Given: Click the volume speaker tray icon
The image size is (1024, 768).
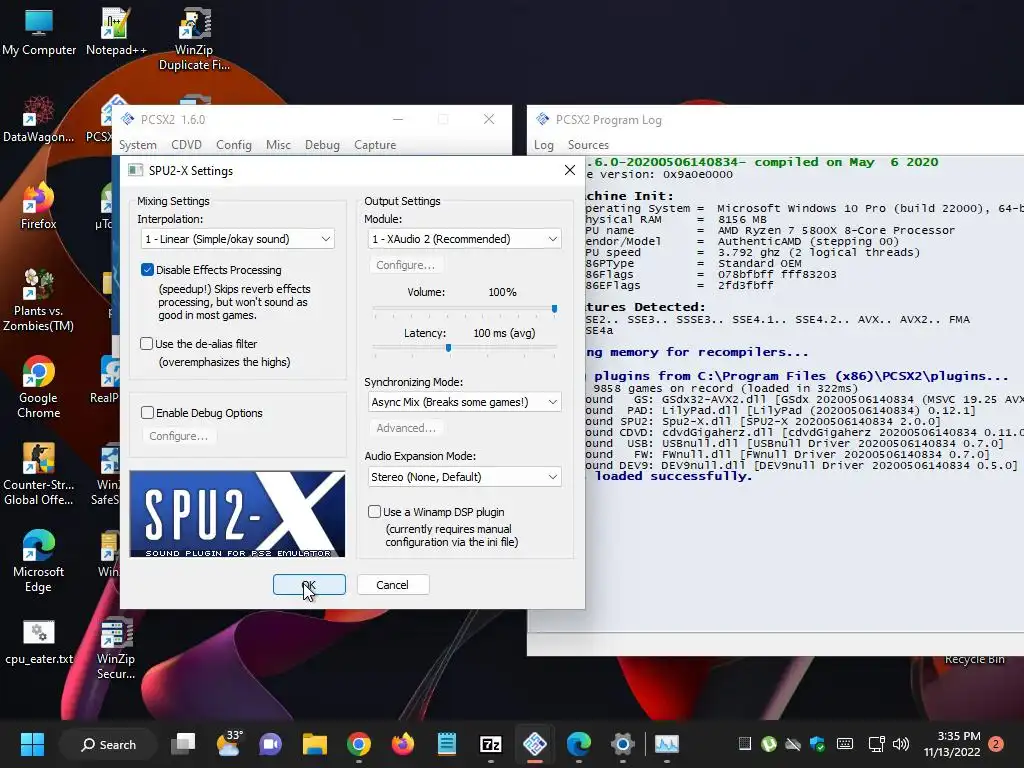Looking at the screenshot, I should pyautogui.click(x=901, y=744).
